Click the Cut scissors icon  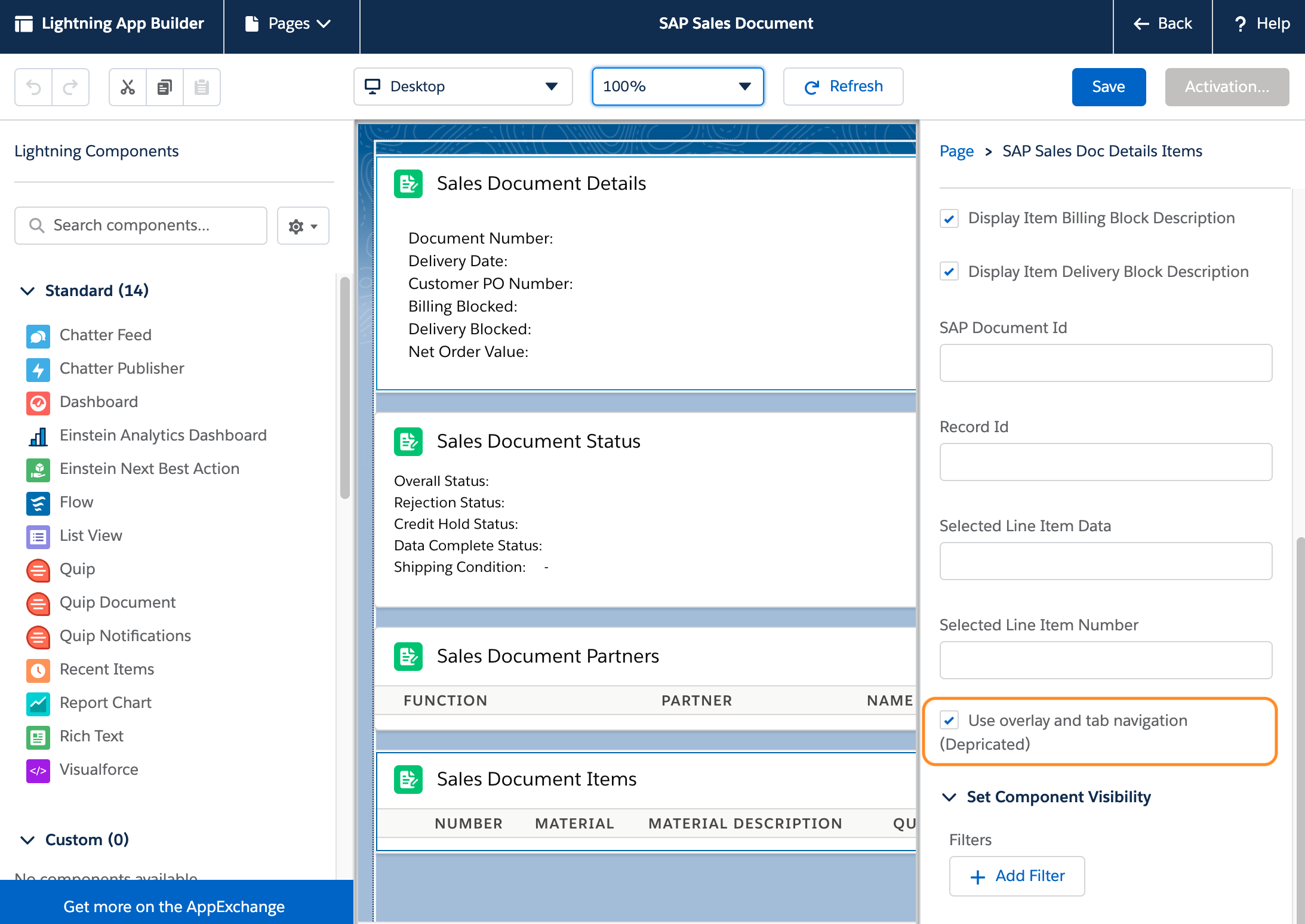click(x=128, y=87)
